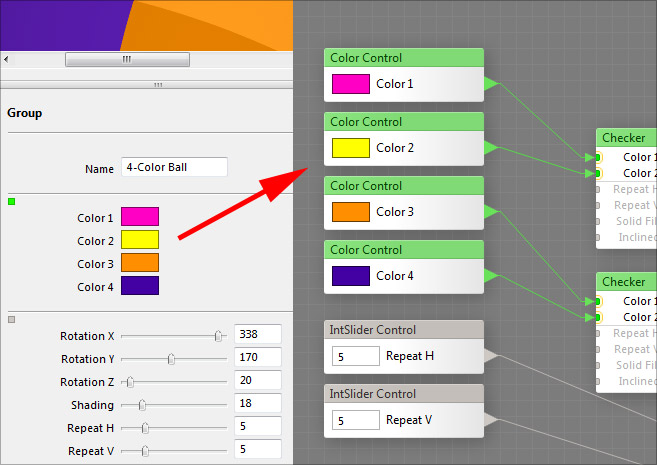Click bottom Checker node Color 2 input pin
The image size is (657, 465).
coord(598,317)
